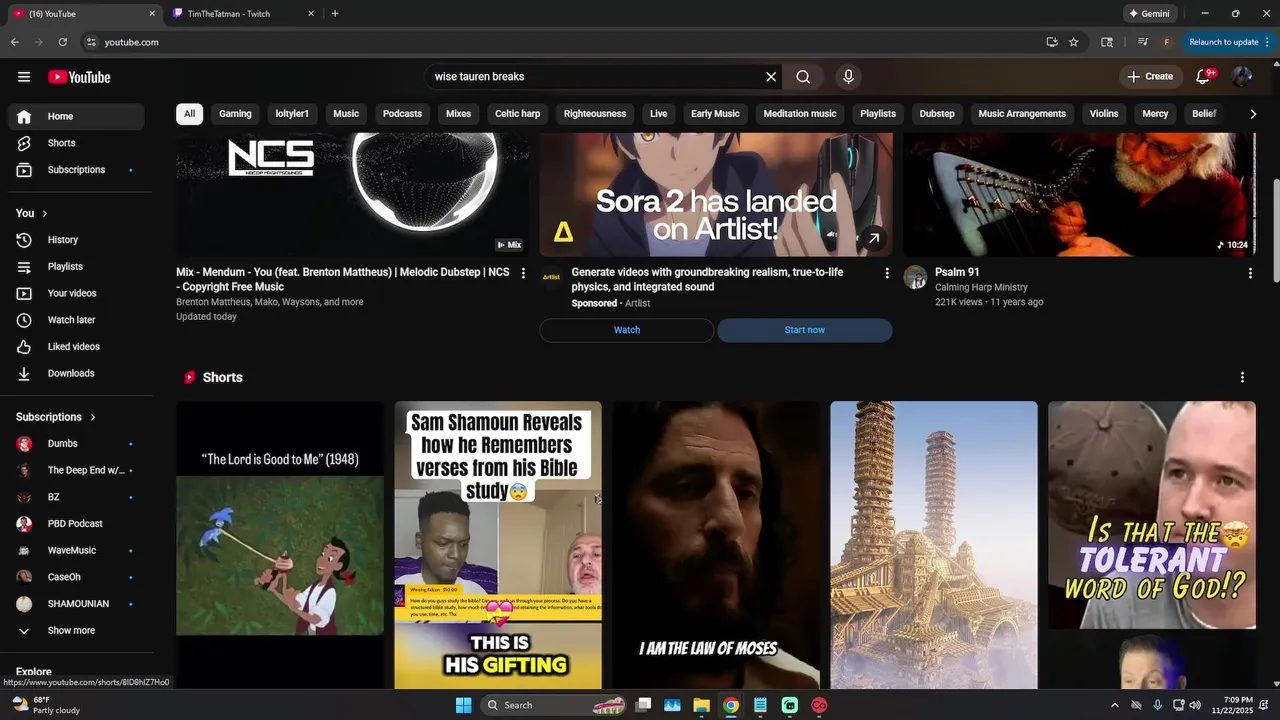The height and width of the screenshot is (720, 1280).
Task: Open the Sora 2 Artlist ad thumbnail
Action: 716,195
